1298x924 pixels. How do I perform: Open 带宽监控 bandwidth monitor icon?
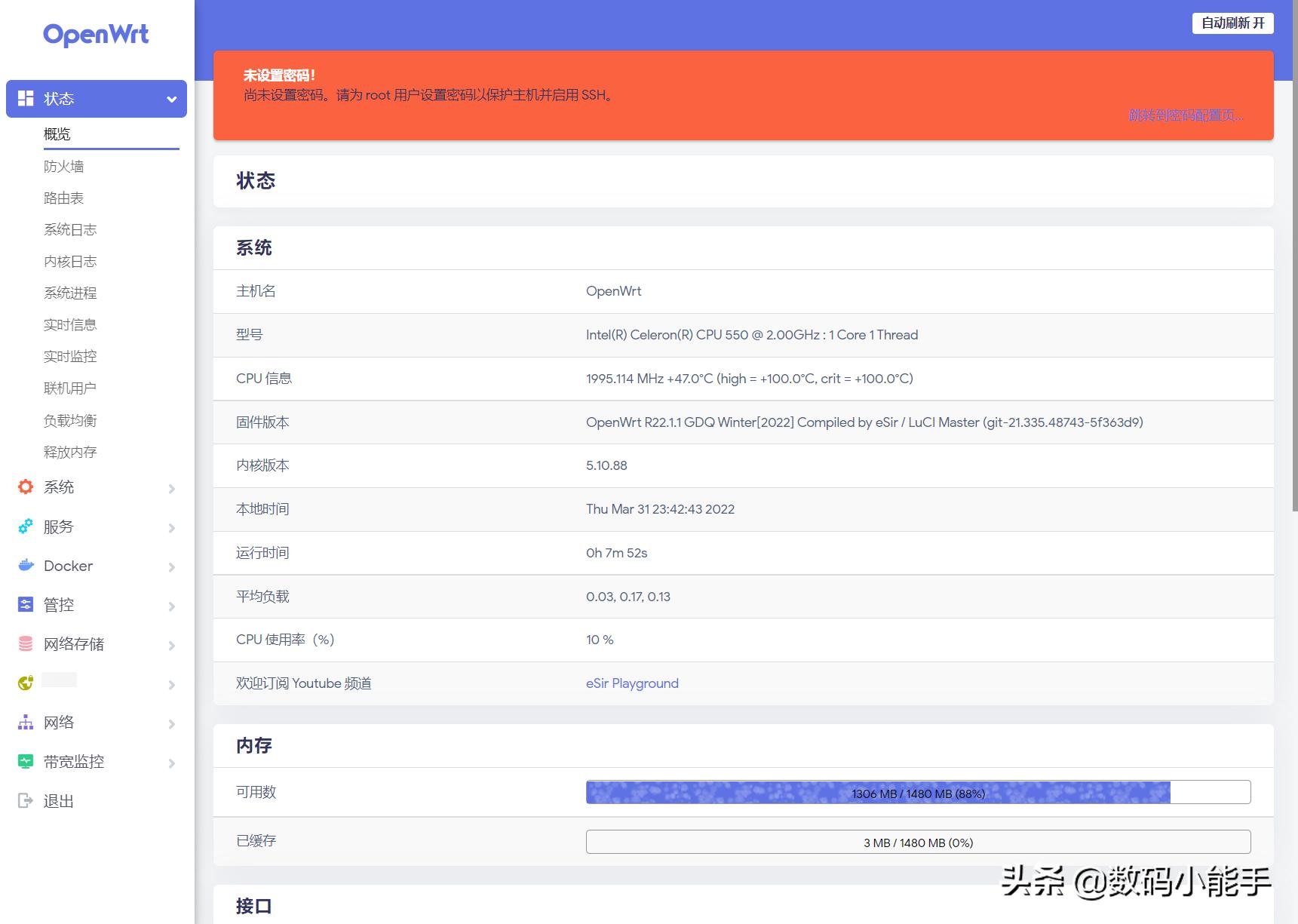25,761
